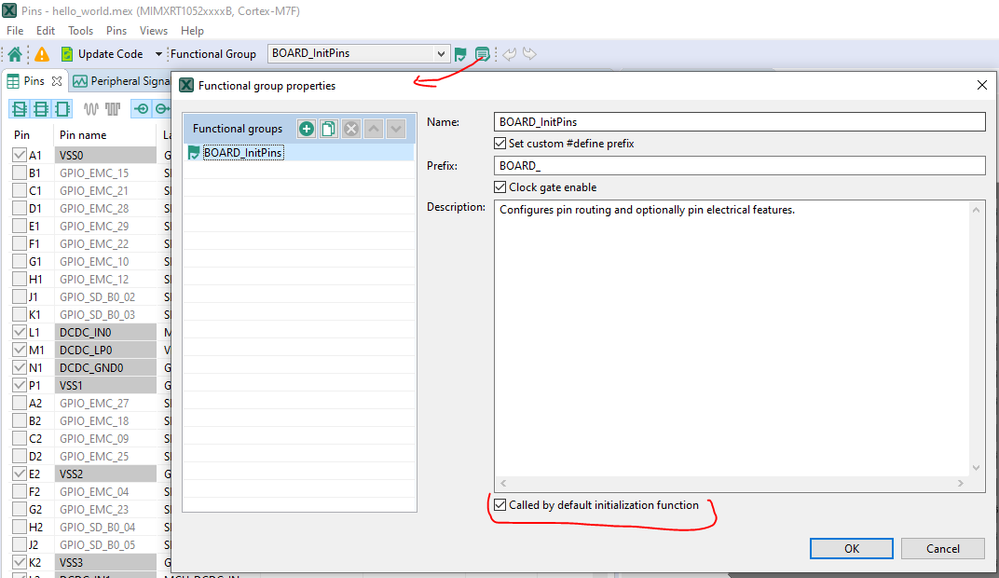Go to the Home (start) view icon
Image resolution: width=999 pixels, height=578 pixels.
15,54
